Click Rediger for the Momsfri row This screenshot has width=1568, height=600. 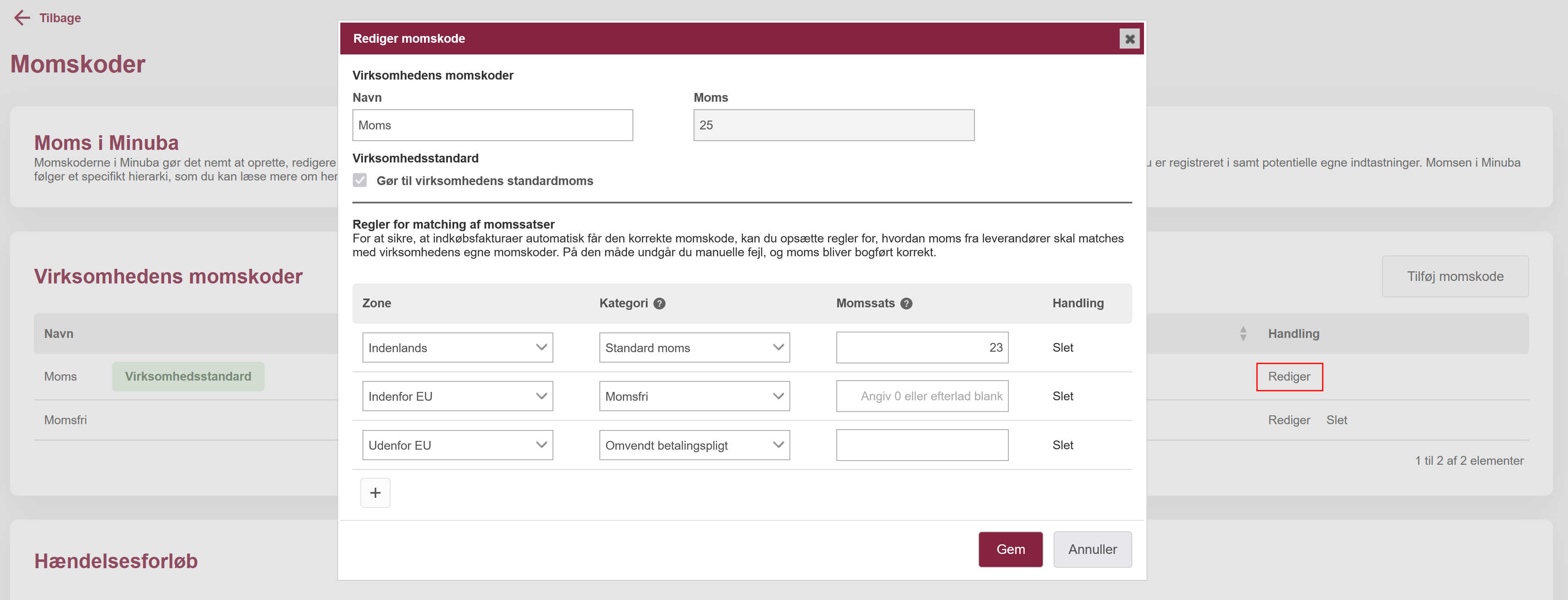point(1289,420)
